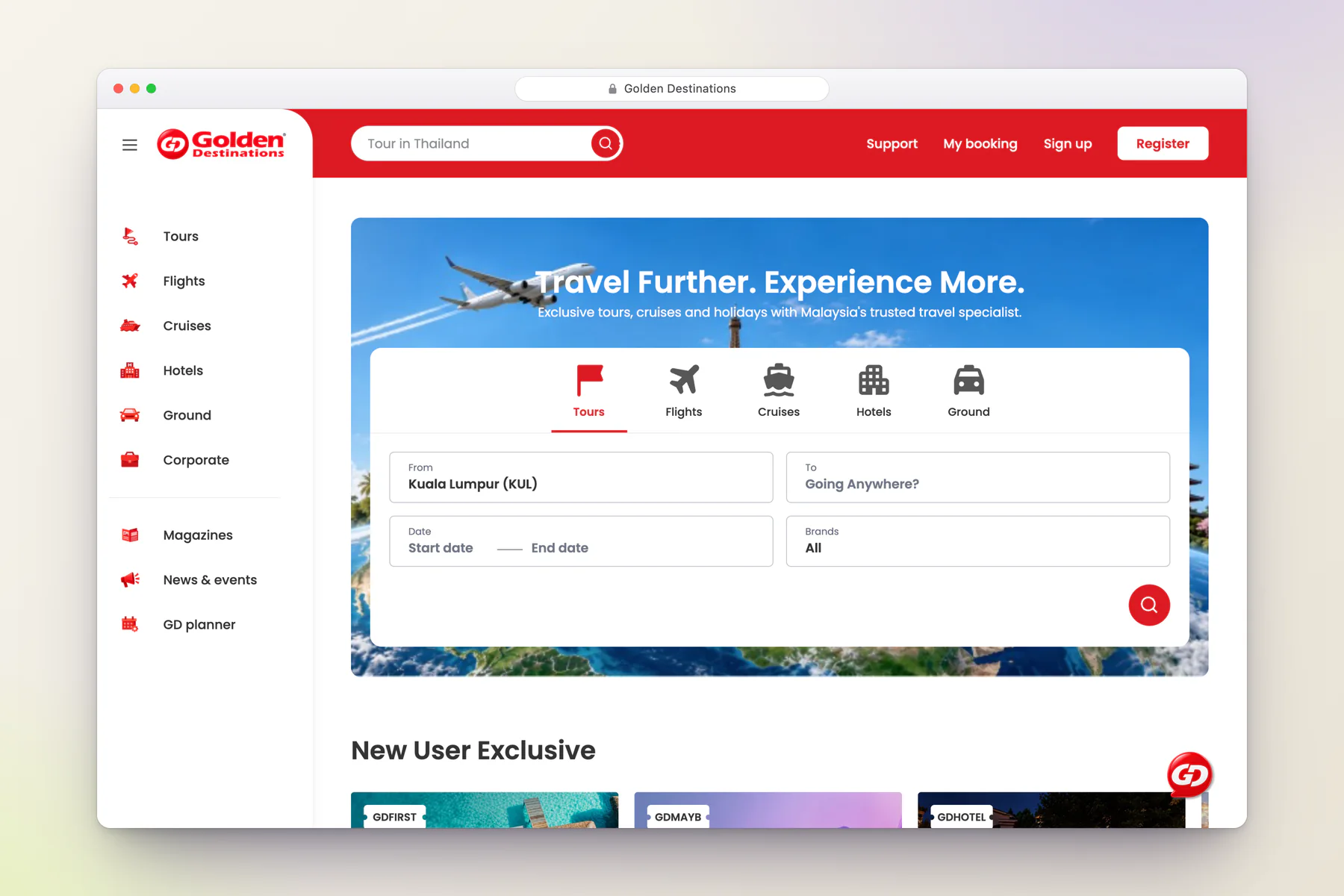Open the Support link in header
Image resolution: width=1344 pixels, height=896 pixels.
tap(892, 143)
